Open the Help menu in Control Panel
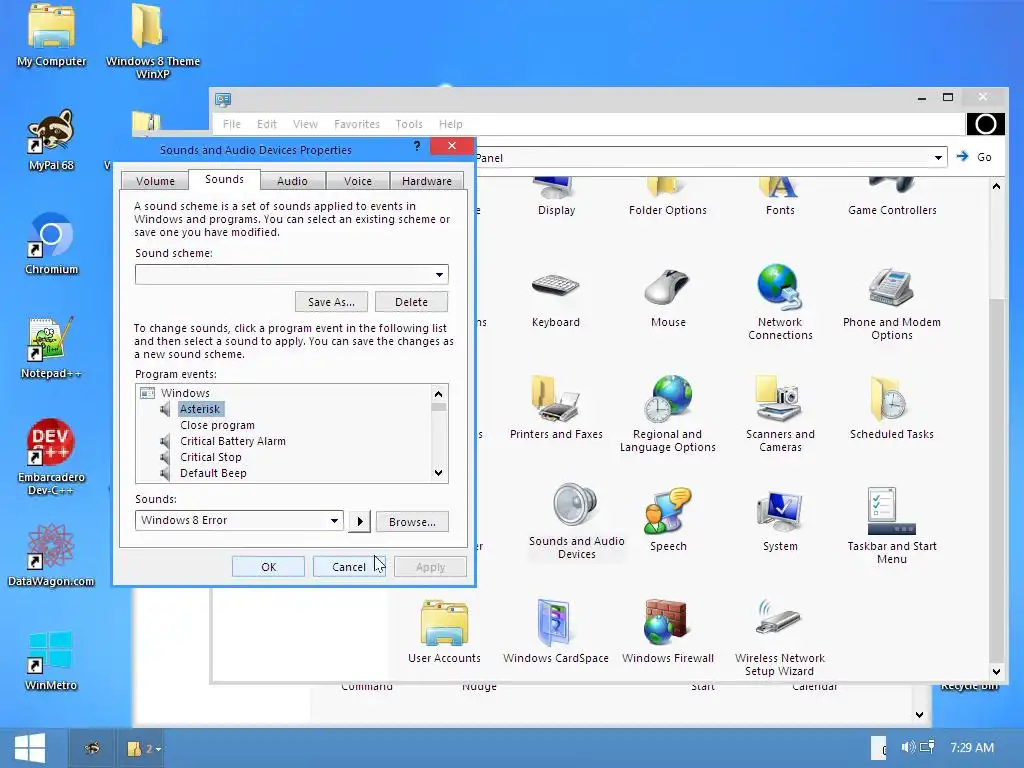 point(451,124)
